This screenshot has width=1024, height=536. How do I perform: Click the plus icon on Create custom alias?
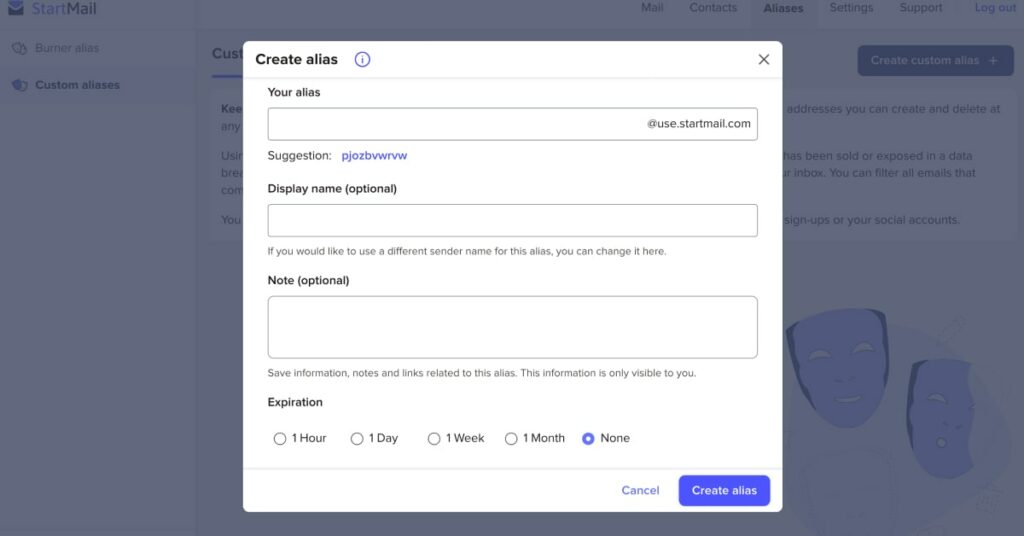pyautogui.click(x=993, y=60)
